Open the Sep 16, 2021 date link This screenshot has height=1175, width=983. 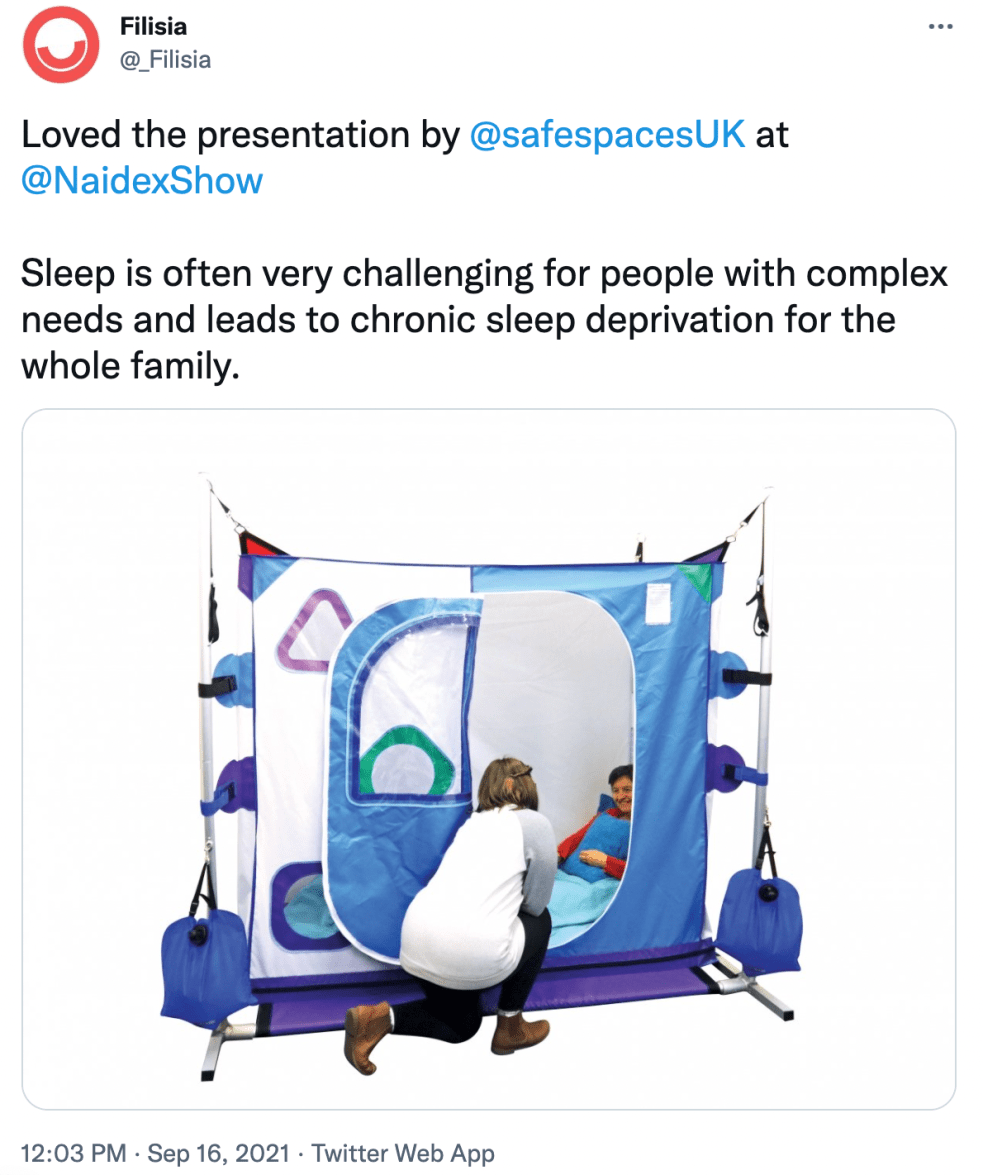pos(218,1153)
